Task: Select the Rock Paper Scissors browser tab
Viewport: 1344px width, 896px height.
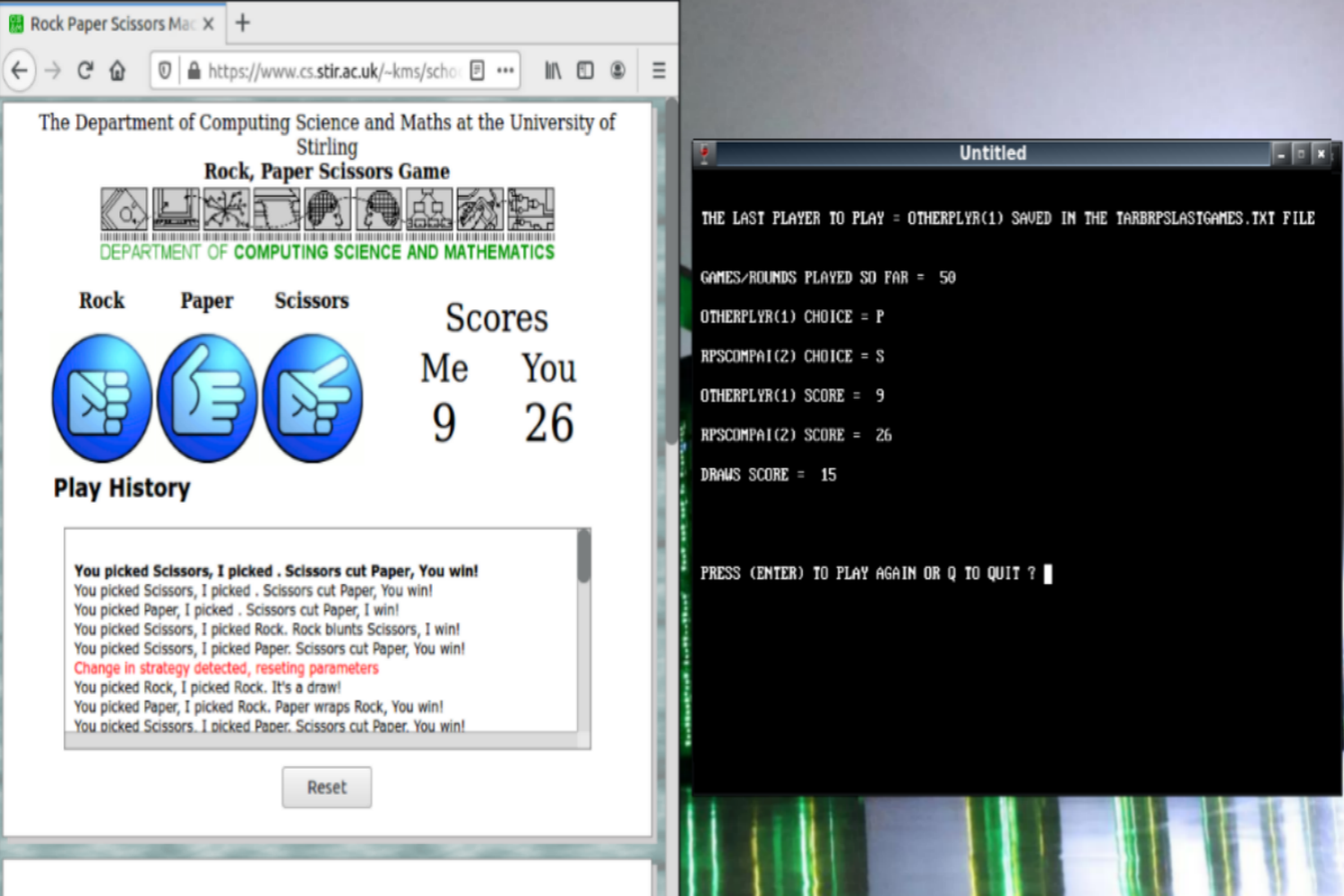Action: (x=112, y=24)
